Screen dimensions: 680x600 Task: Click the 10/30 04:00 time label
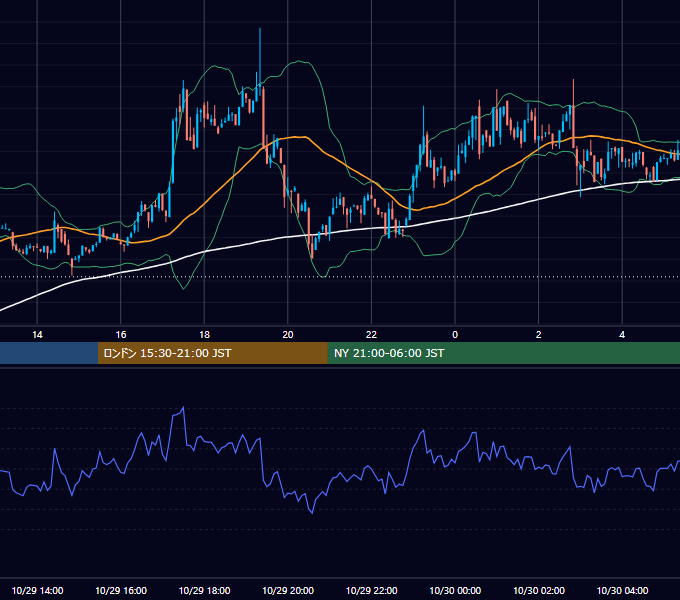(622, 590)
